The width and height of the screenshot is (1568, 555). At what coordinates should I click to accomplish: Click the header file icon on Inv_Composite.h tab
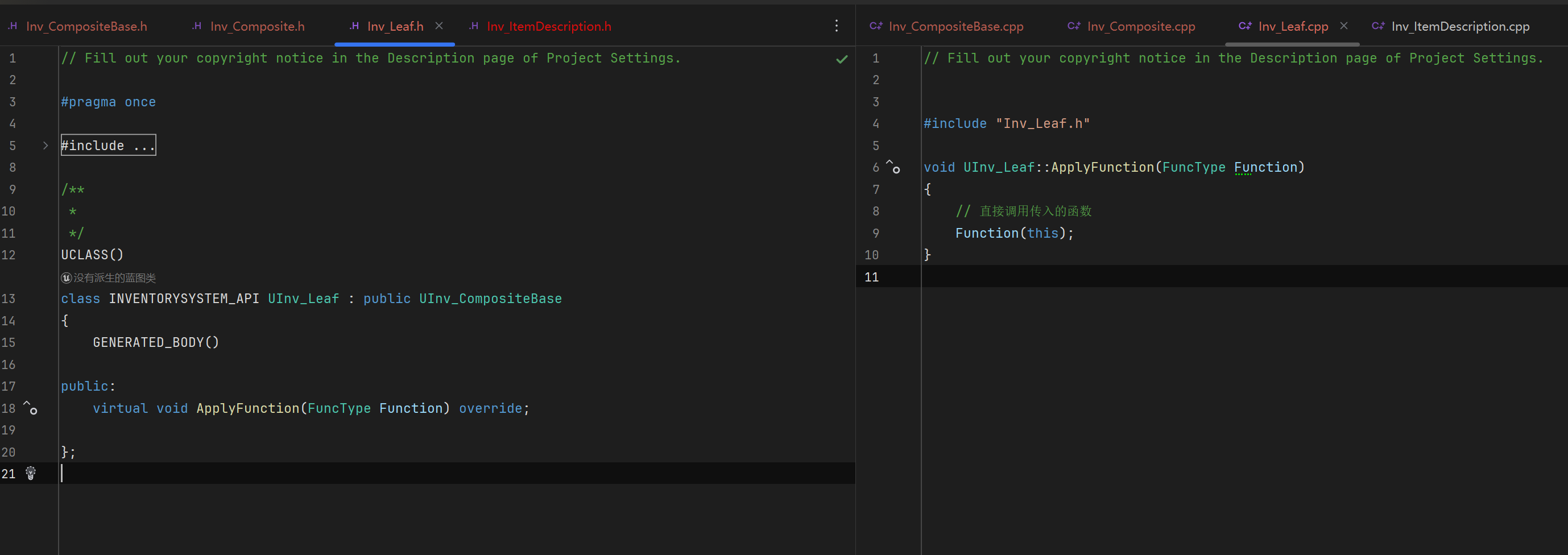coord(196,26)
